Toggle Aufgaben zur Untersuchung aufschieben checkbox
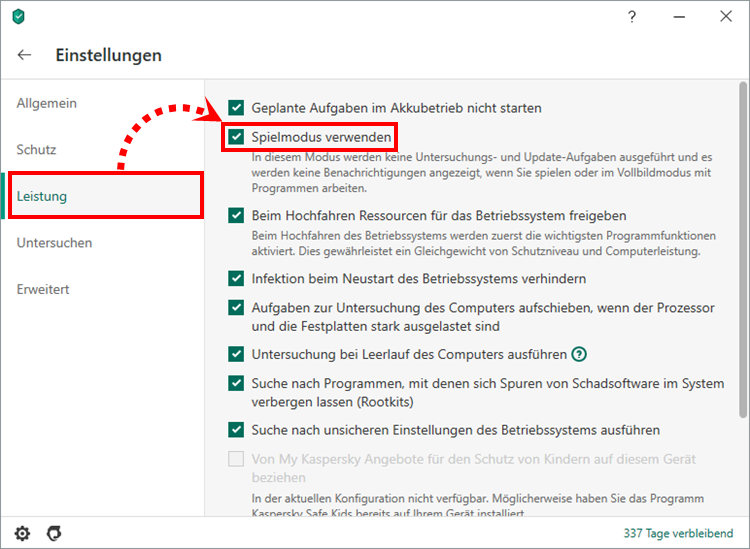Viewport: 750px width, 549px height. 236,307
